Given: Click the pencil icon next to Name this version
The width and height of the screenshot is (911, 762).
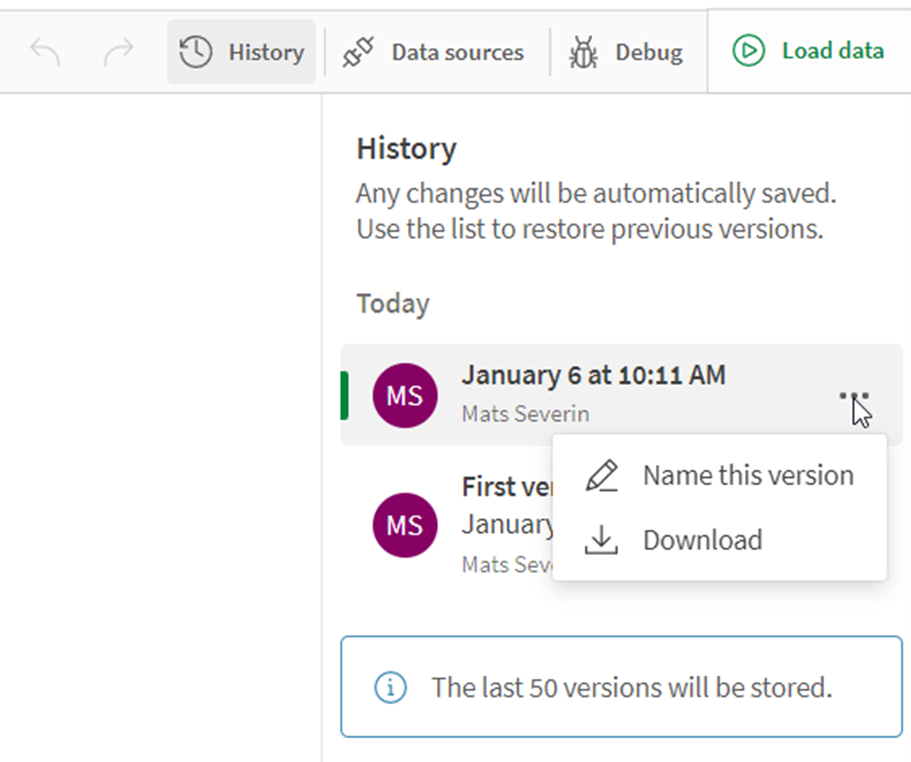Looking at the screenshot, I should [x=602, y=474].
